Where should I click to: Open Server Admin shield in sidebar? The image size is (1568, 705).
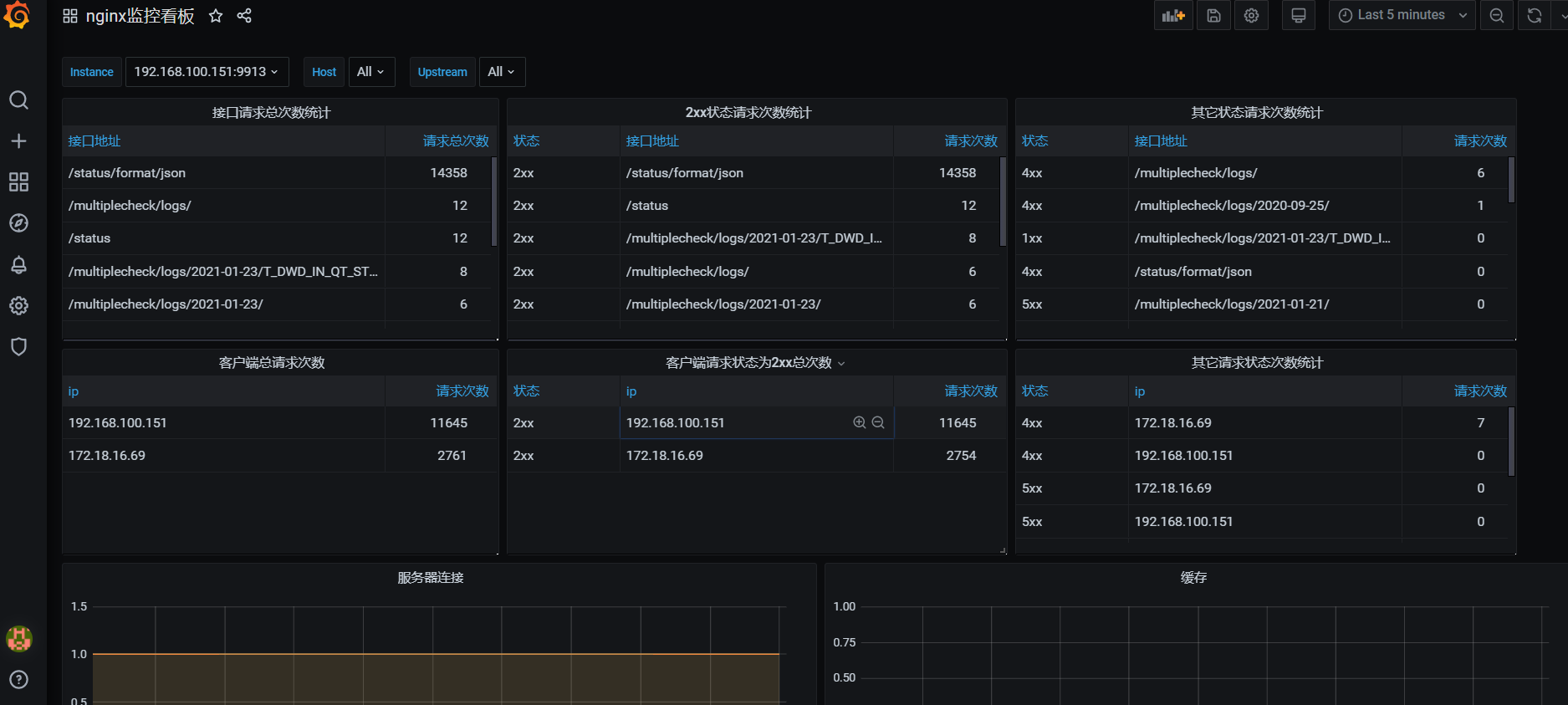(18, 347)
